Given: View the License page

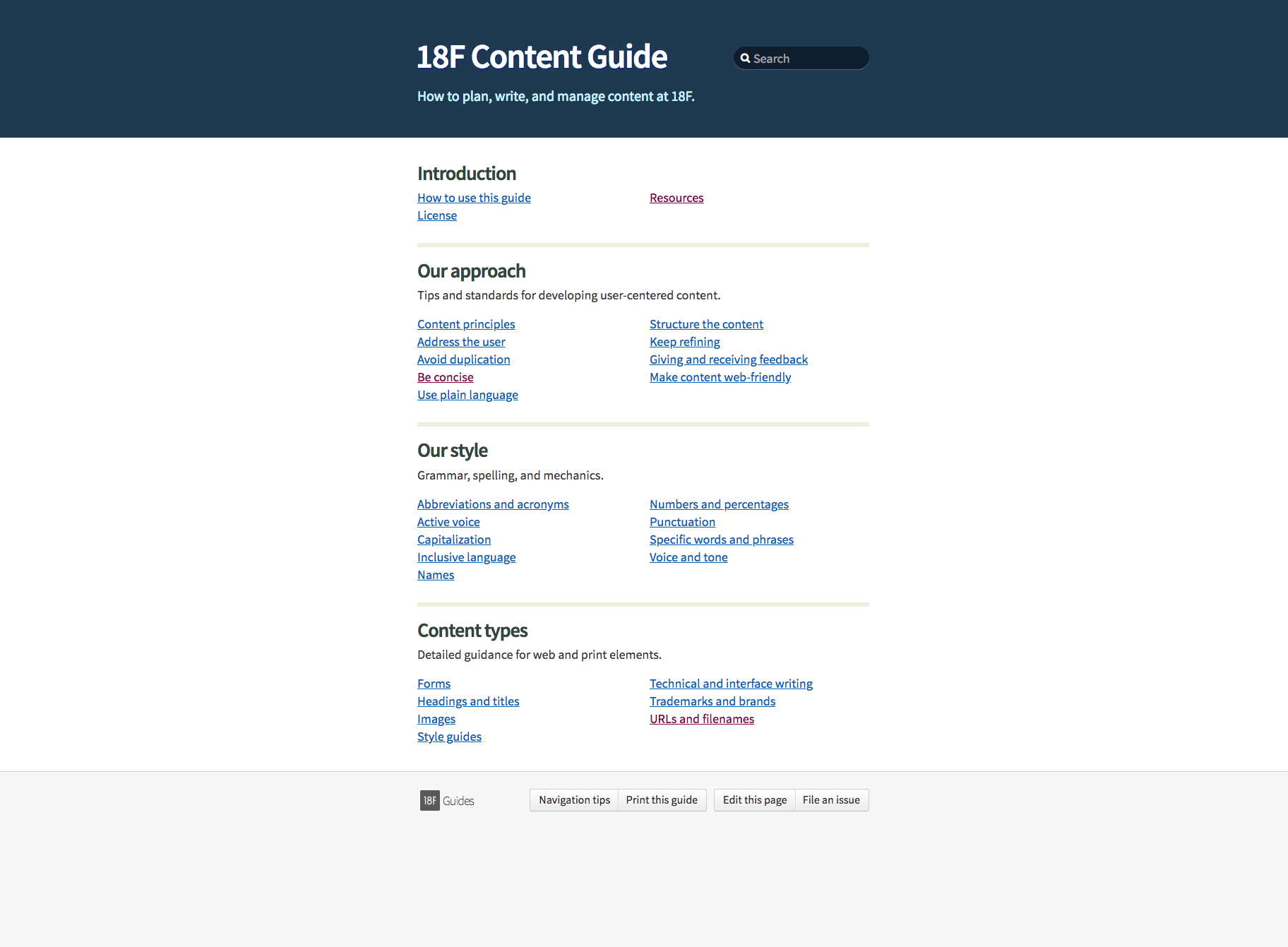Looking at the screenshot, I should [436, 215].
